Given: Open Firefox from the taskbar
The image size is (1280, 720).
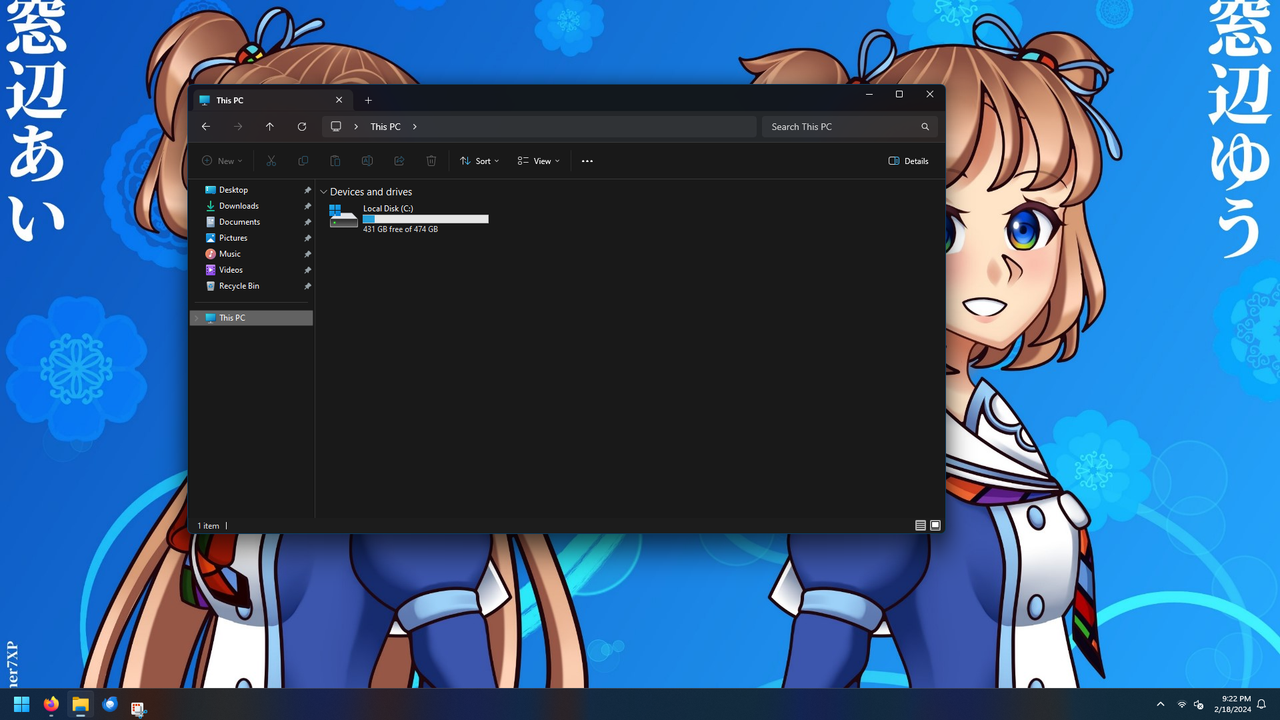Looking at the screenshot, I should [51, 705].
